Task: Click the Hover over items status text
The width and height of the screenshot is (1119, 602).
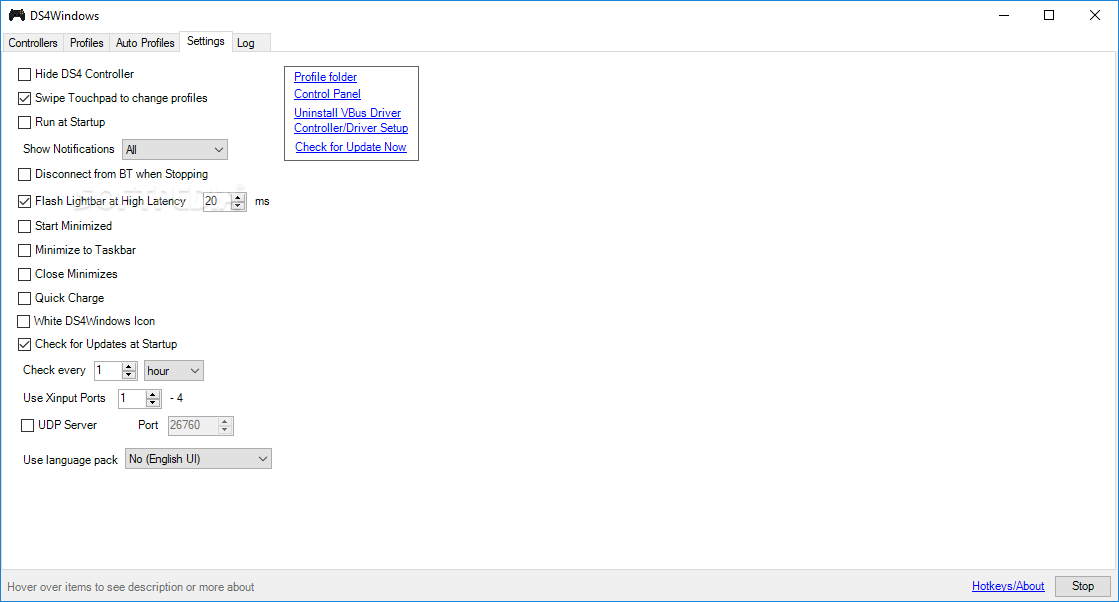Action: [x=131, y=587]
